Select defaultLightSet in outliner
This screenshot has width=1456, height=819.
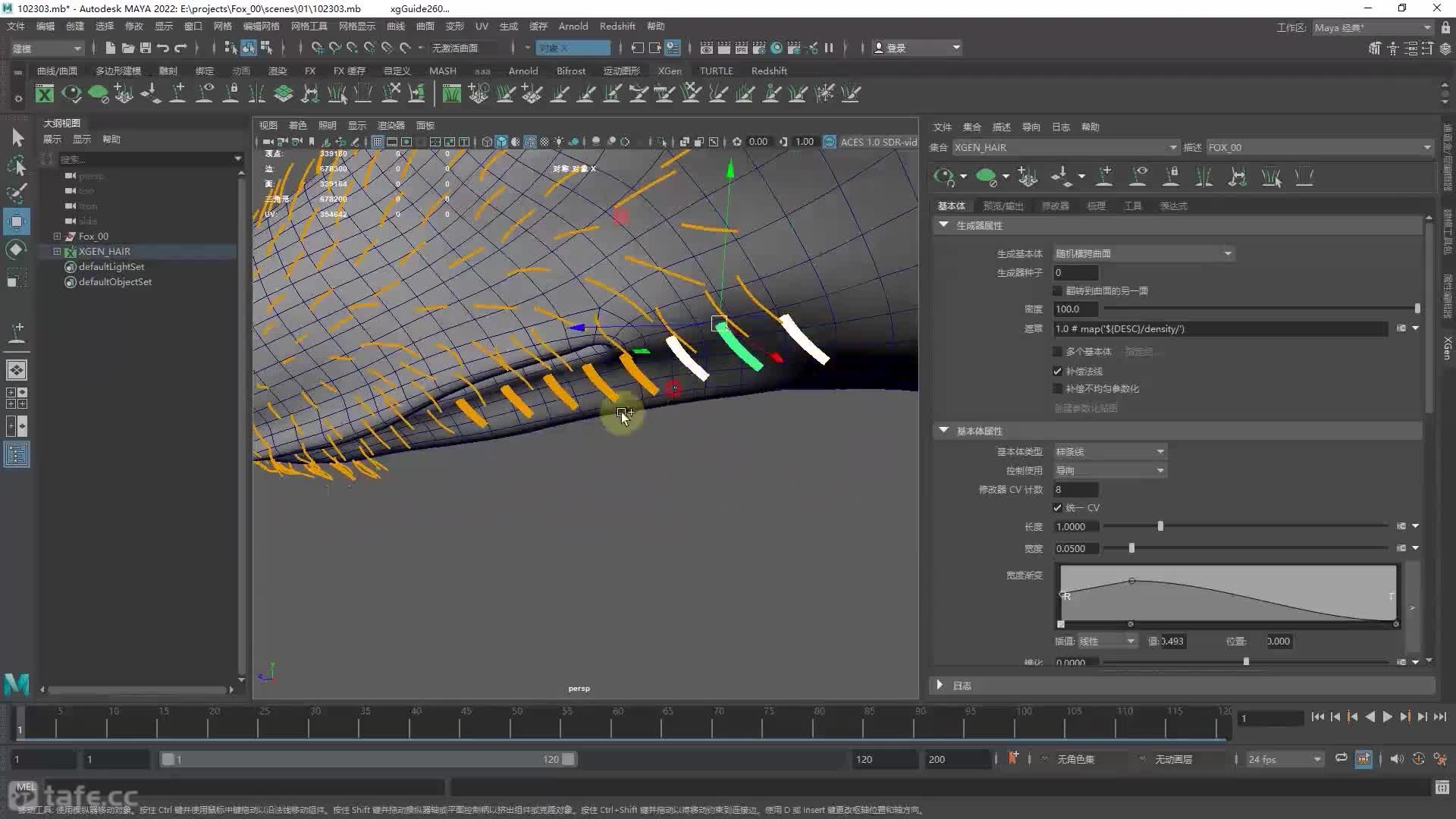tap(111, 266)
